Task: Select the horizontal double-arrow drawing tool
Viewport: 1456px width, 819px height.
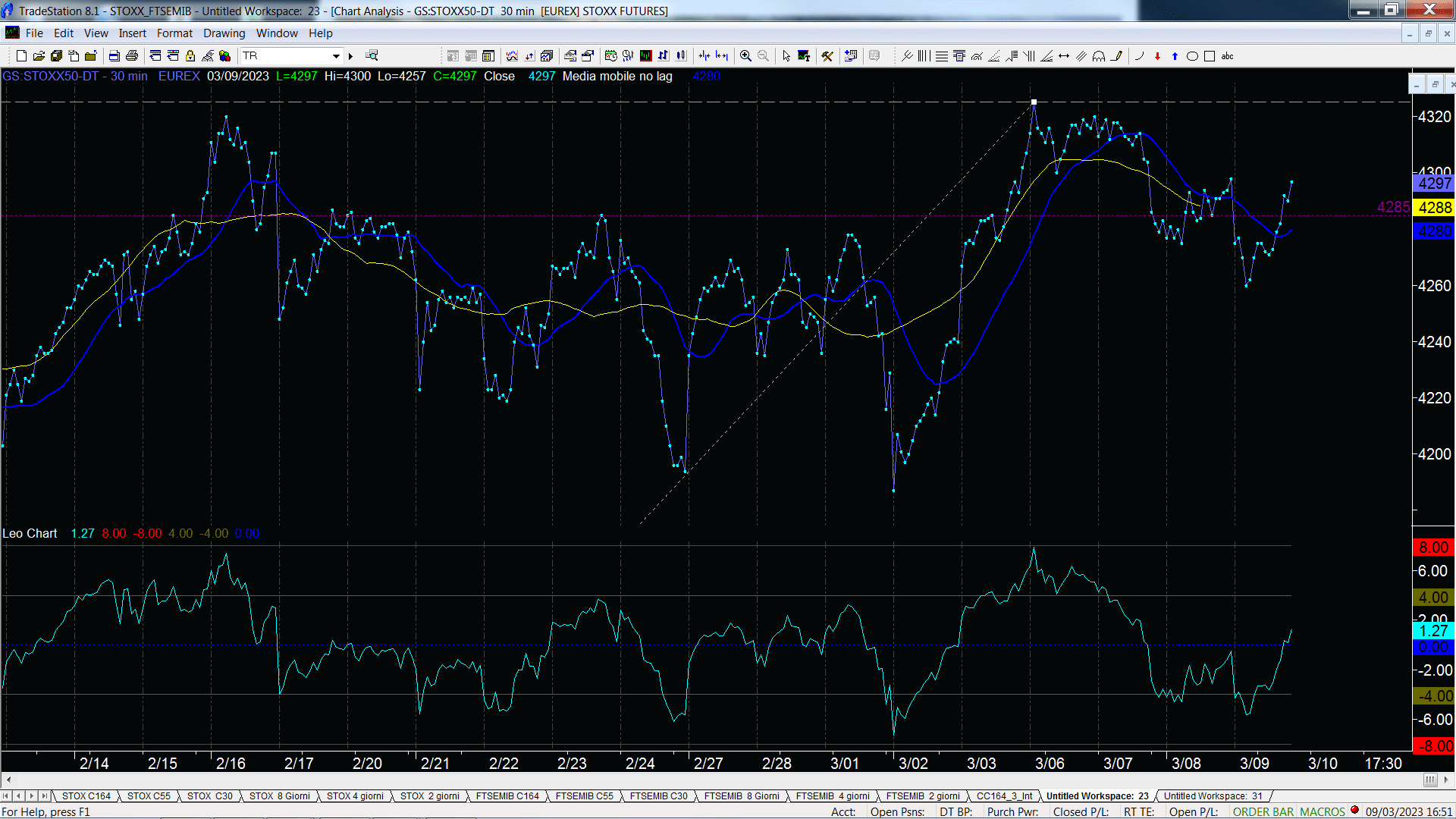Action: coord(1064,56)
